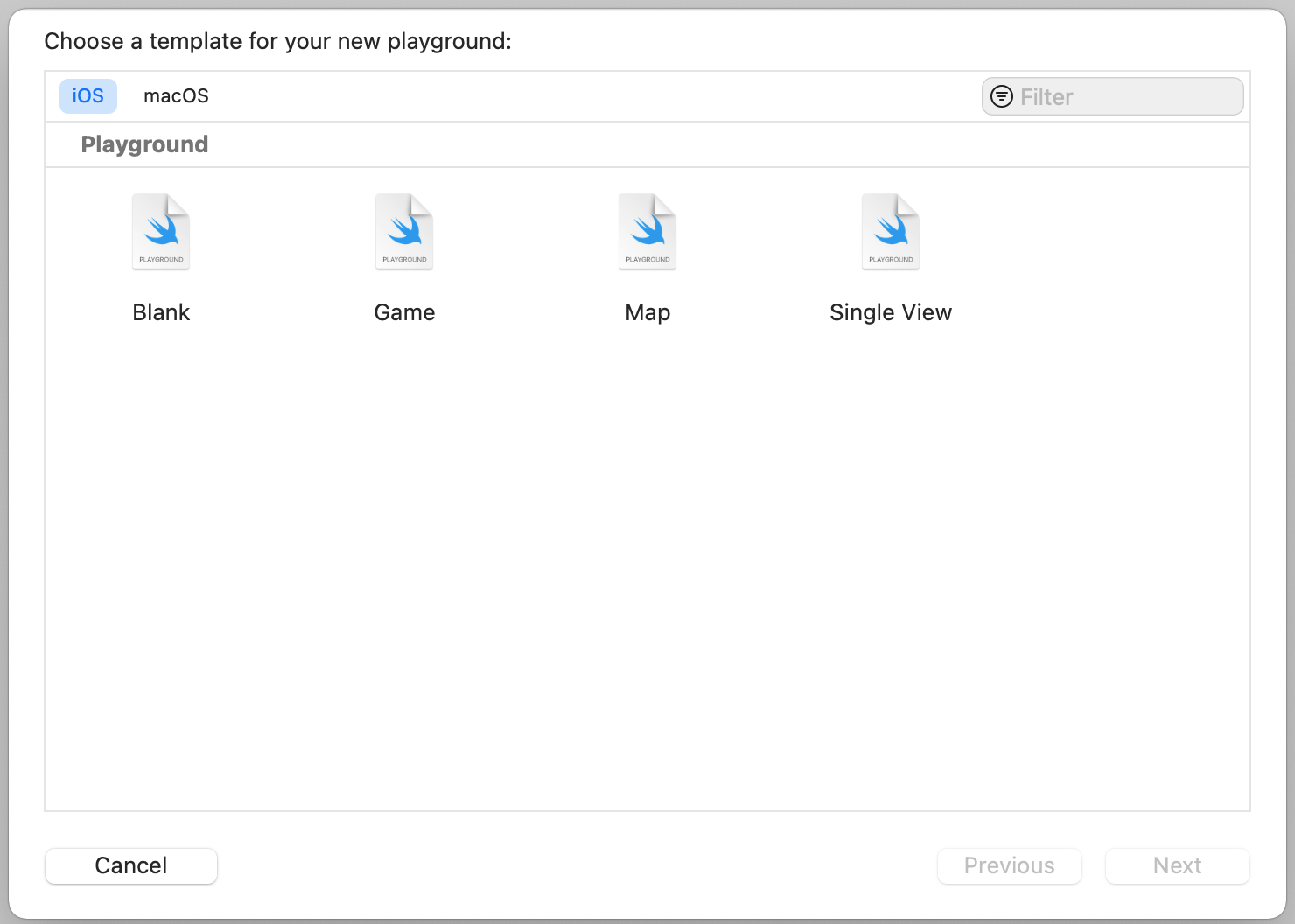1295x924 pixels.
Task: Open the Blank template's Swift file icon
Action: [160, 230]
